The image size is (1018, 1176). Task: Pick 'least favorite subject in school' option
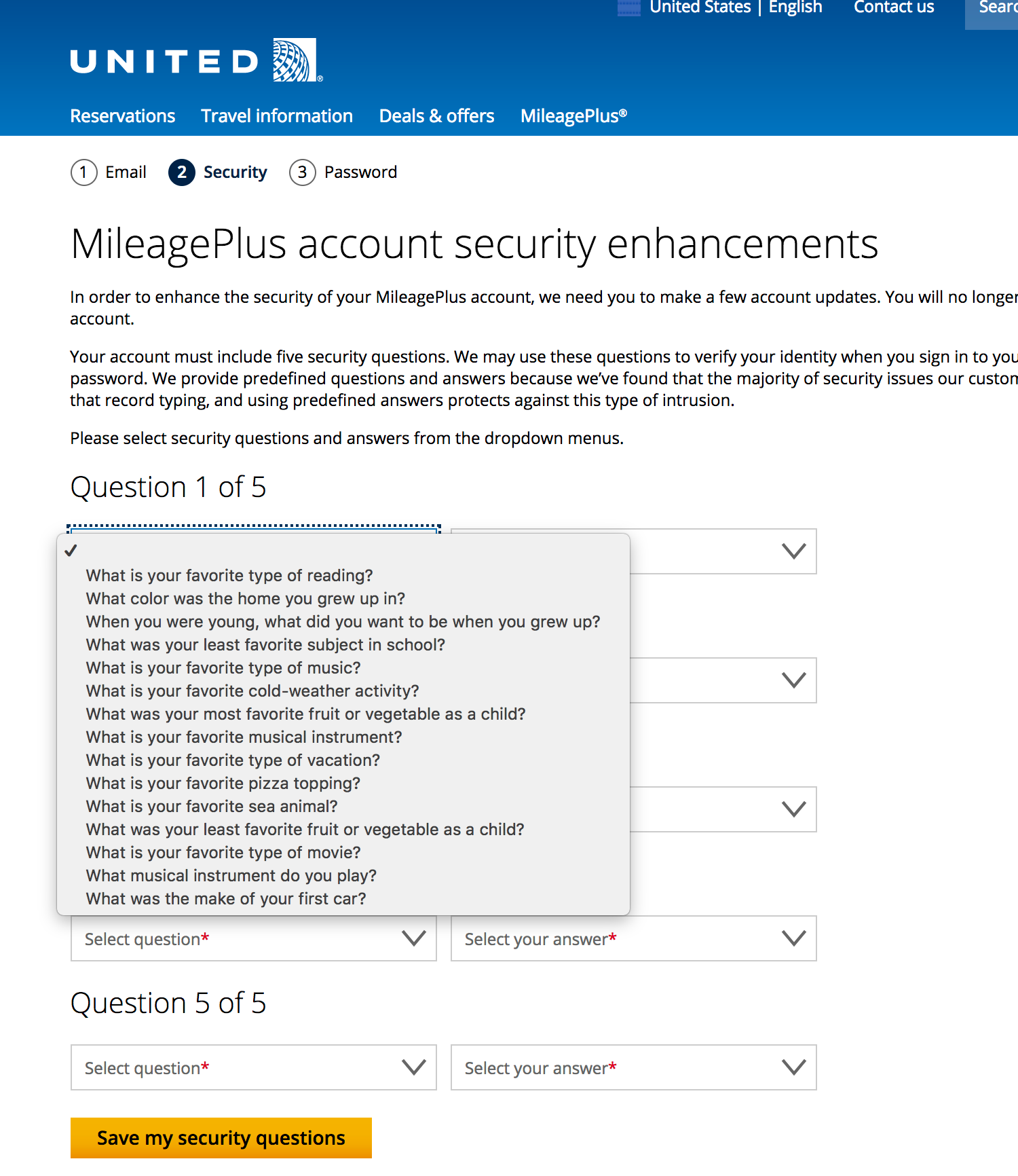(343, 645)
